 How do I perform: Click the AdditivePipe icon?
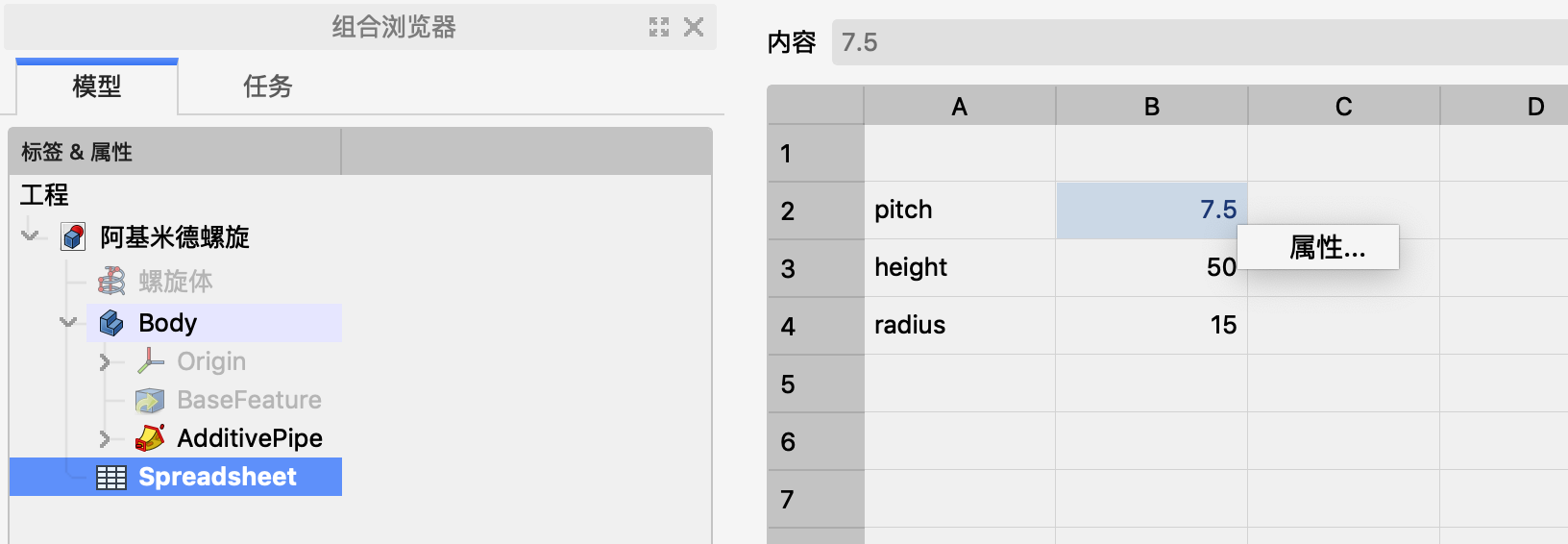pos(150,438)
